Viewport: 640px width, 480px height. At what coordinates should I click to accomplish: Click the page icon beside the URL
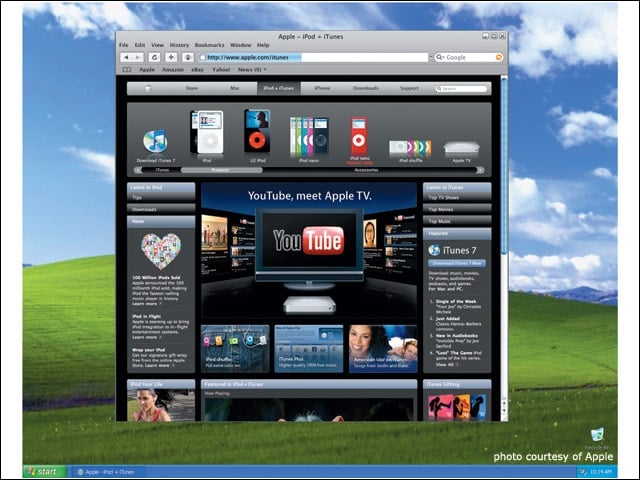[x=202, y=58]
